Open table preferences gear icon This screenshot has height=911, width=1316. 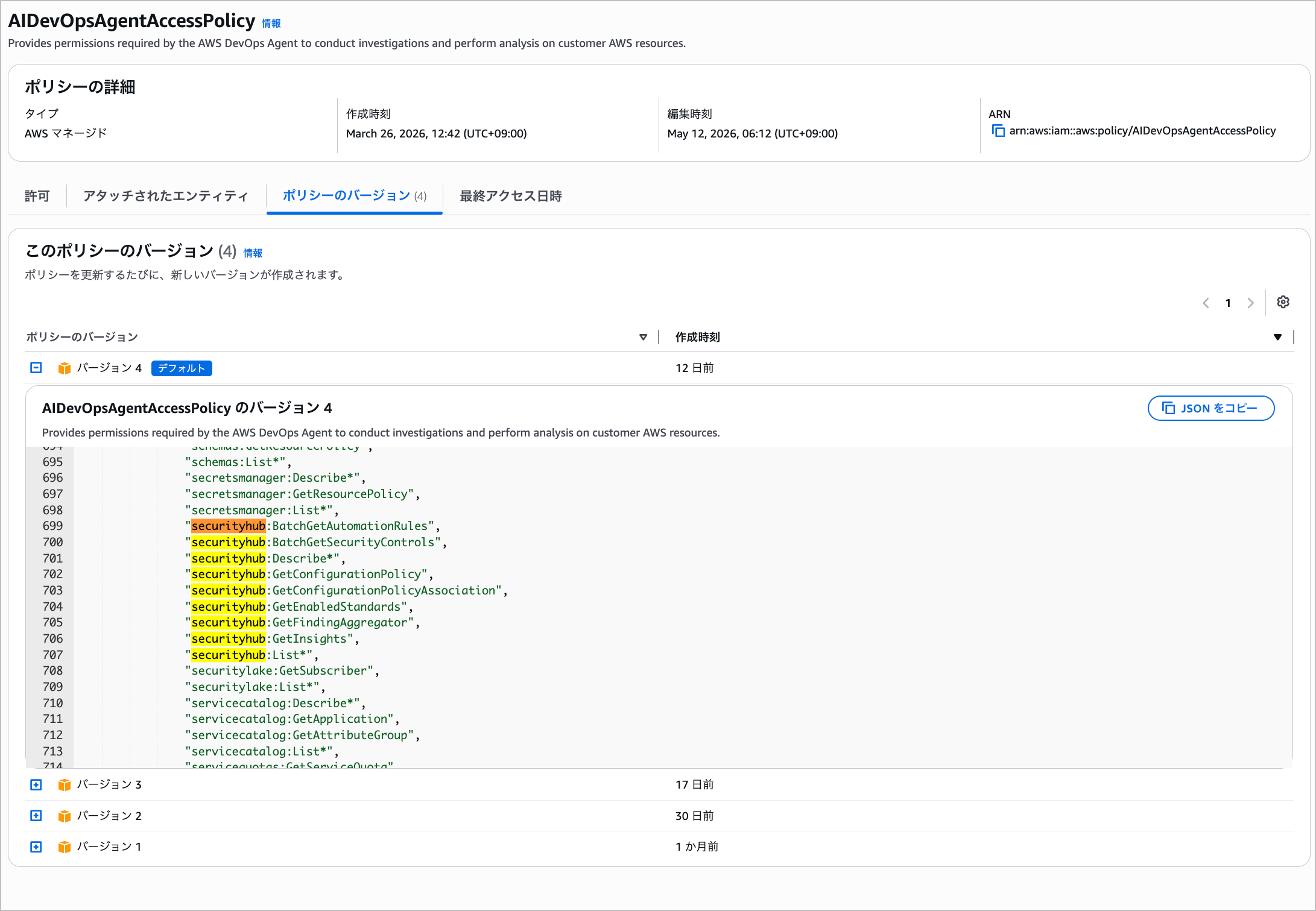point(1283,302)
